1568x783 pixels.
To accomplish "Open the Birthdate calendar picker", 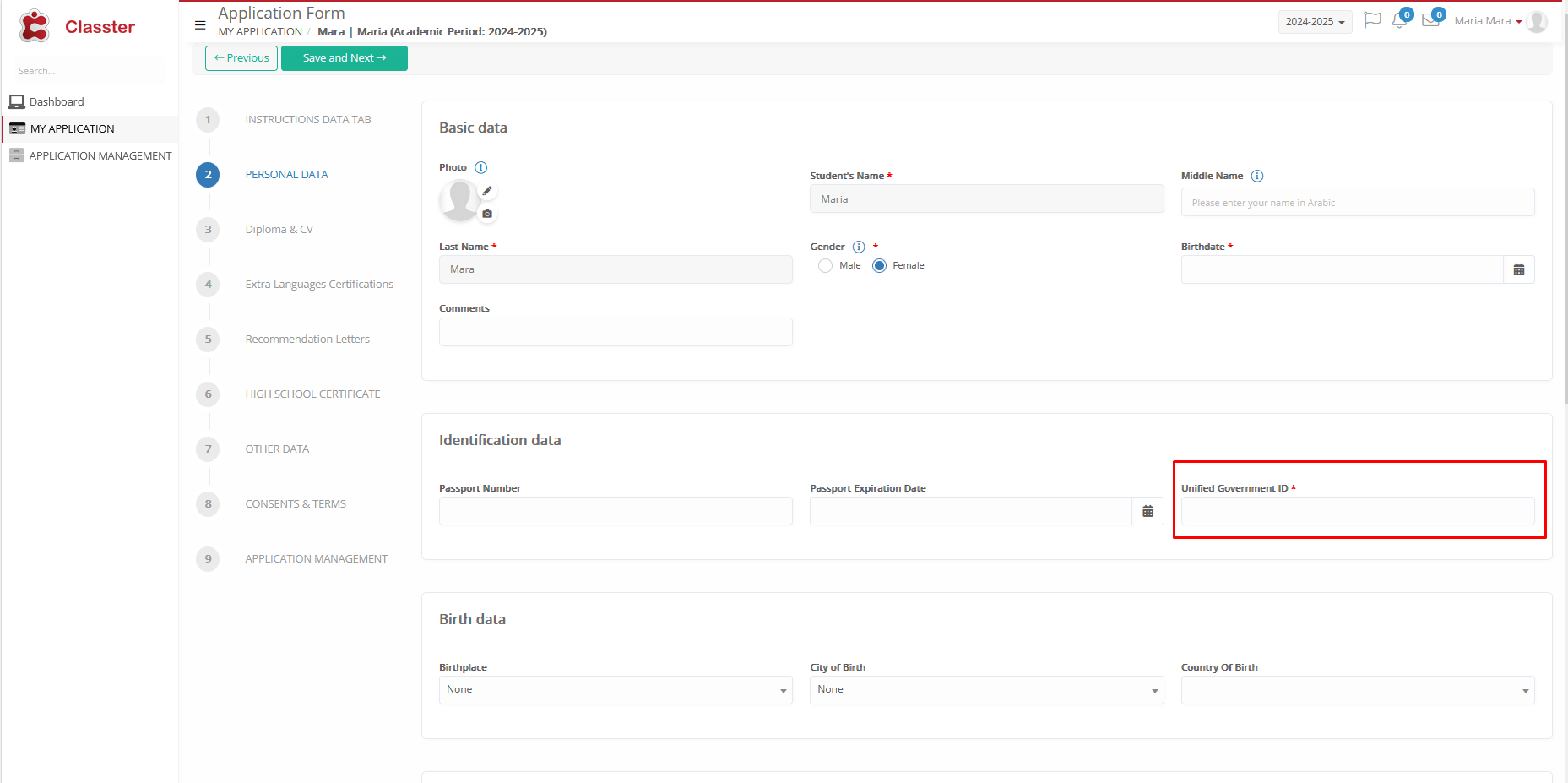I will [1518, 270].
